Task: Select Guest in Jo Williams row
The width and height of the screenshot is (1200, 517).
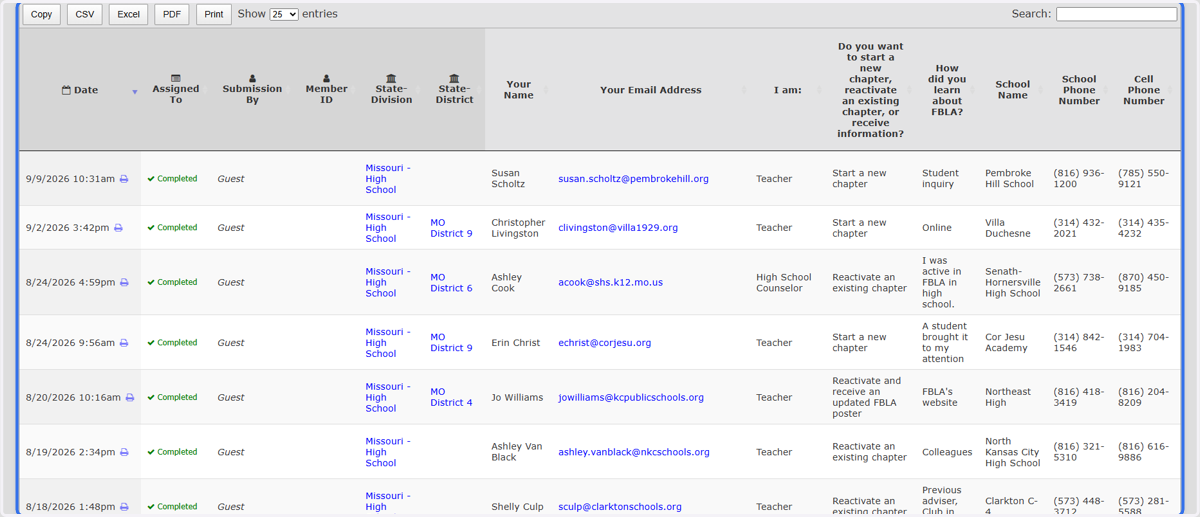Action: point(231,398)
